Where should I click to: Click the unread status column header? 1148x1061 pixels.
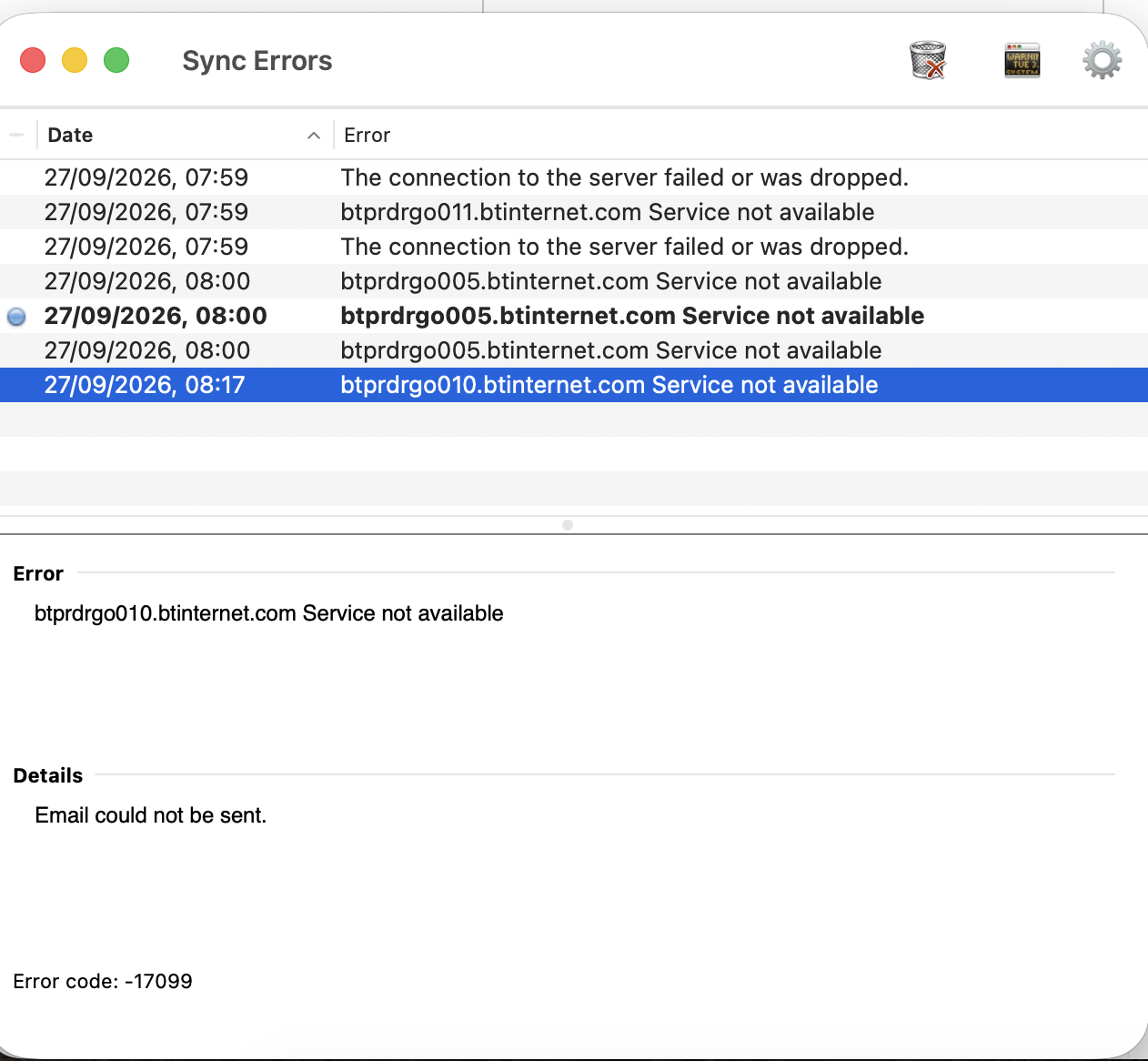[17, 135]
